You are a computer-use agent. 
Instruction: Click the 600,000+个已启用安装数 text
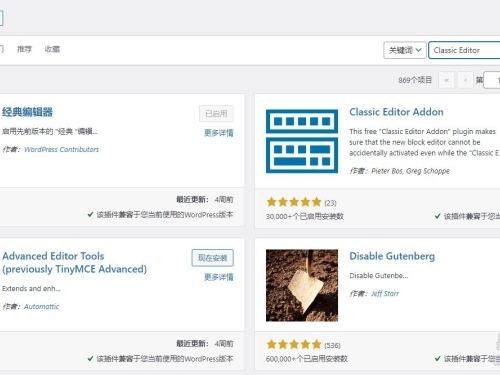(x=307, y=359)
